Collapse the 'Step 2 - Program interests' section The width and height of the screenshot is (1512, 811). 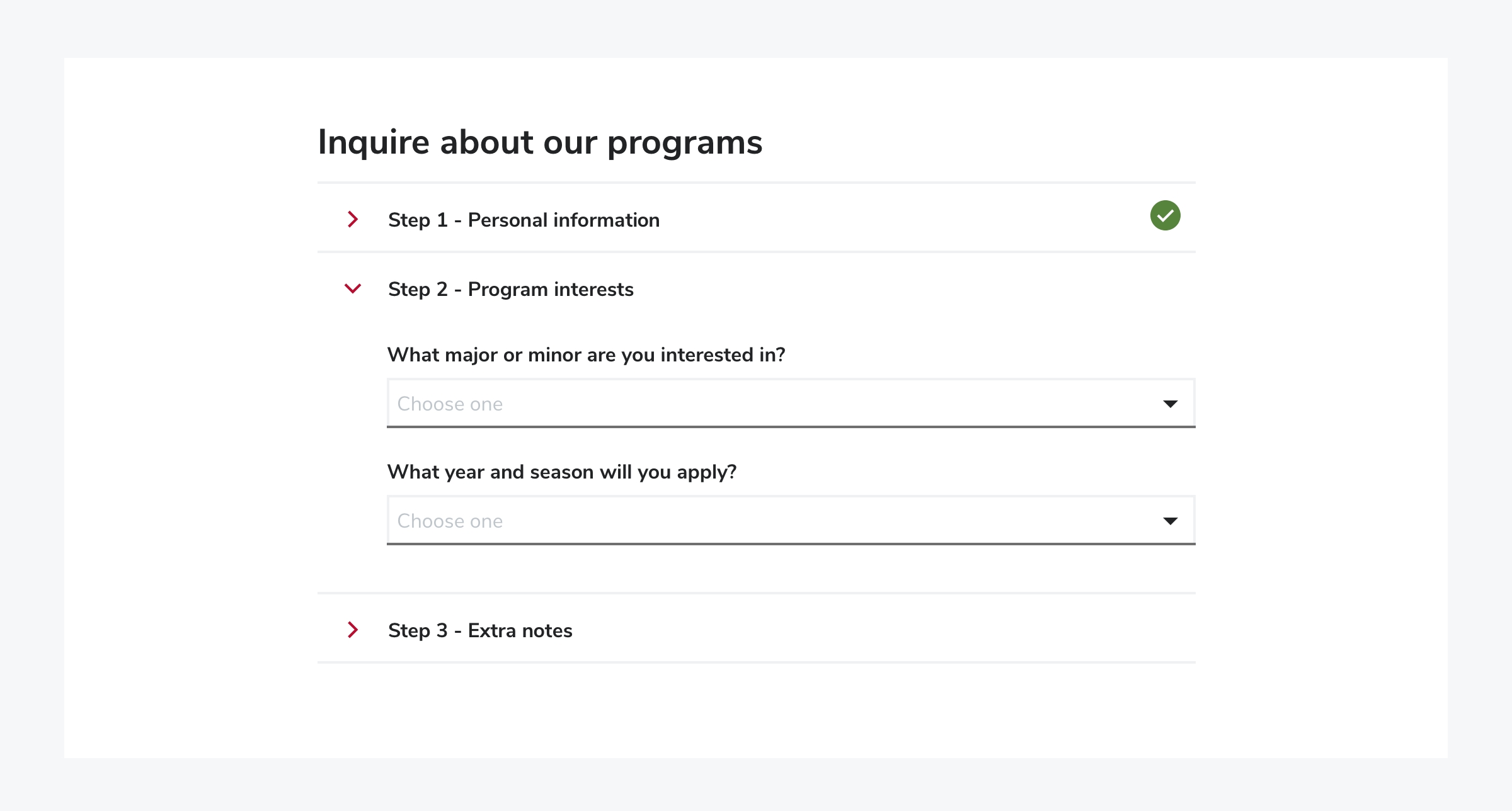tap(756, 289)
